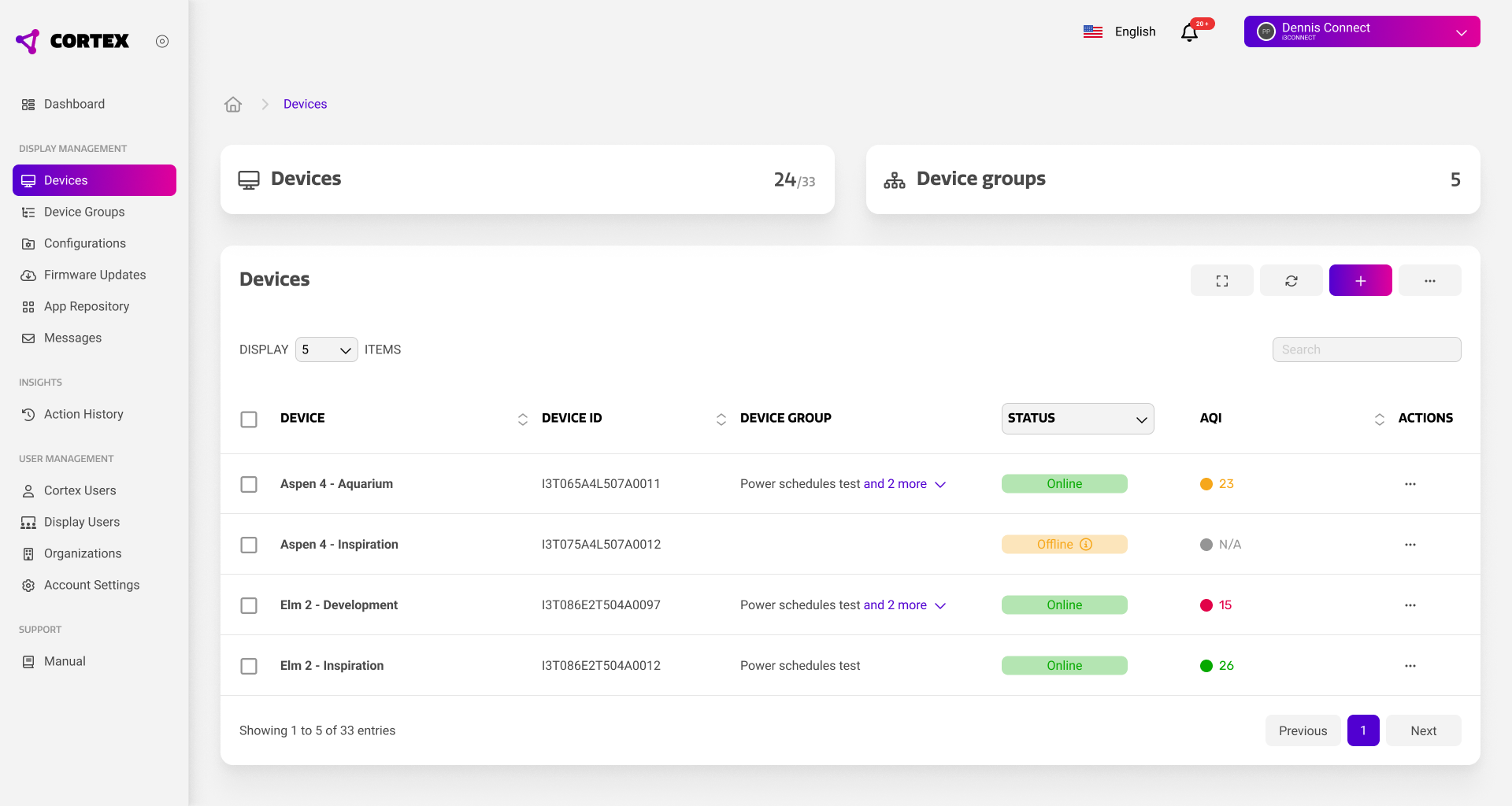Click the Search input field

click(x=1366, y=349)
